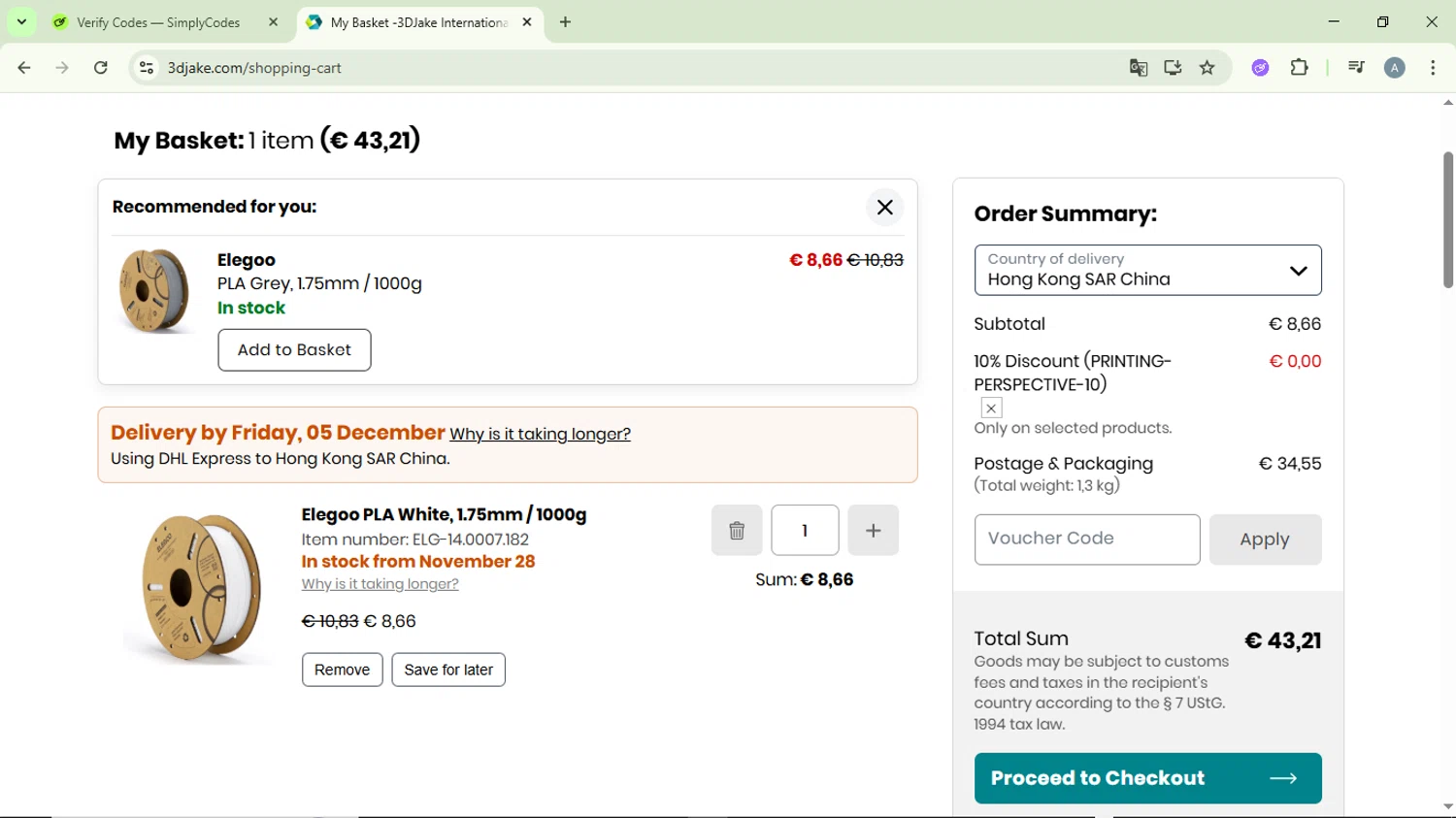Viewport: 1456px width, 818px height.
Task: Open the profile avatar A
Action: tap(1395, 68)
